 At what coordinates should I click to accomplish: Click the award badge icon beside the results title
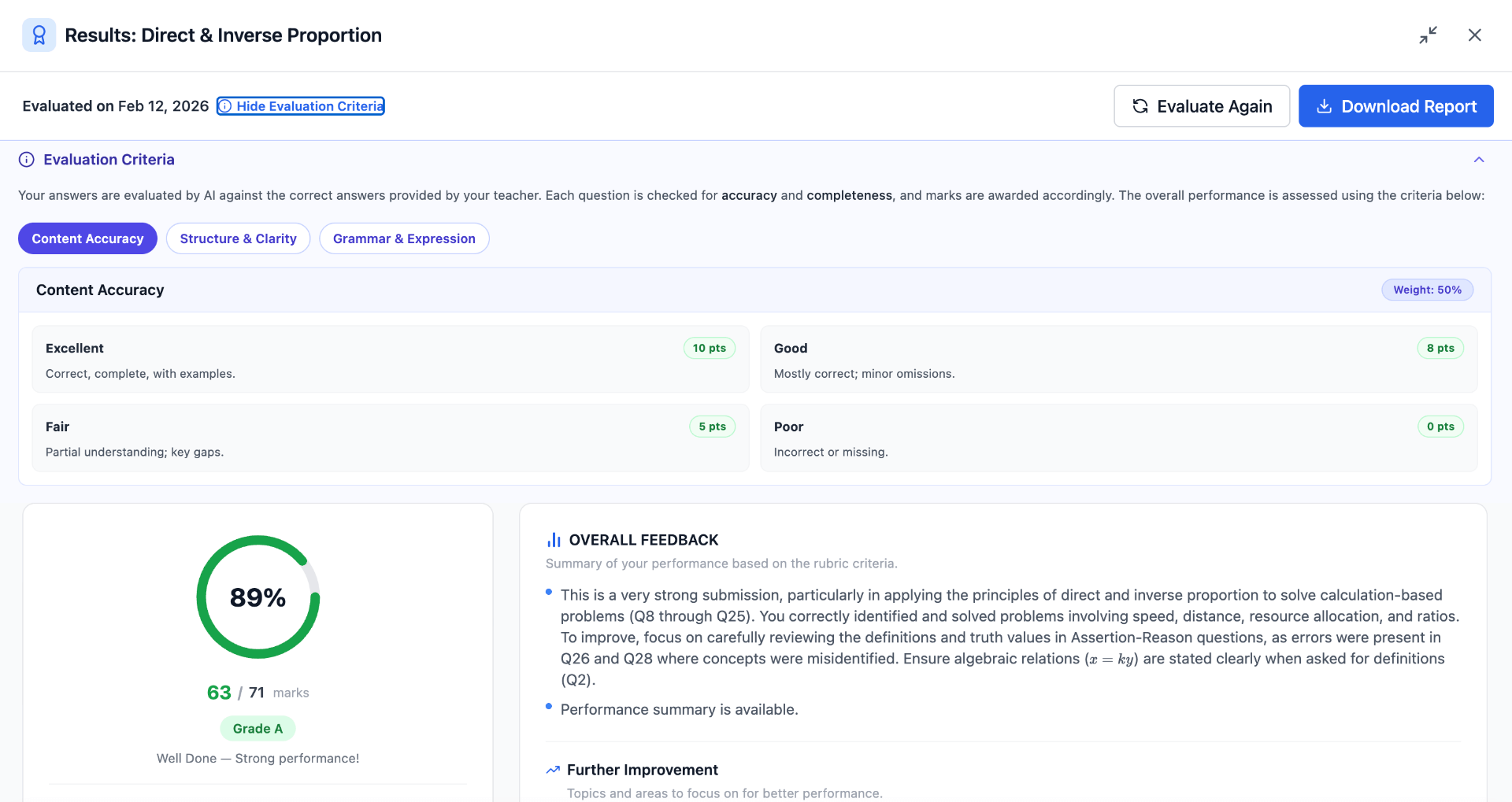click(x=39, y=35)
